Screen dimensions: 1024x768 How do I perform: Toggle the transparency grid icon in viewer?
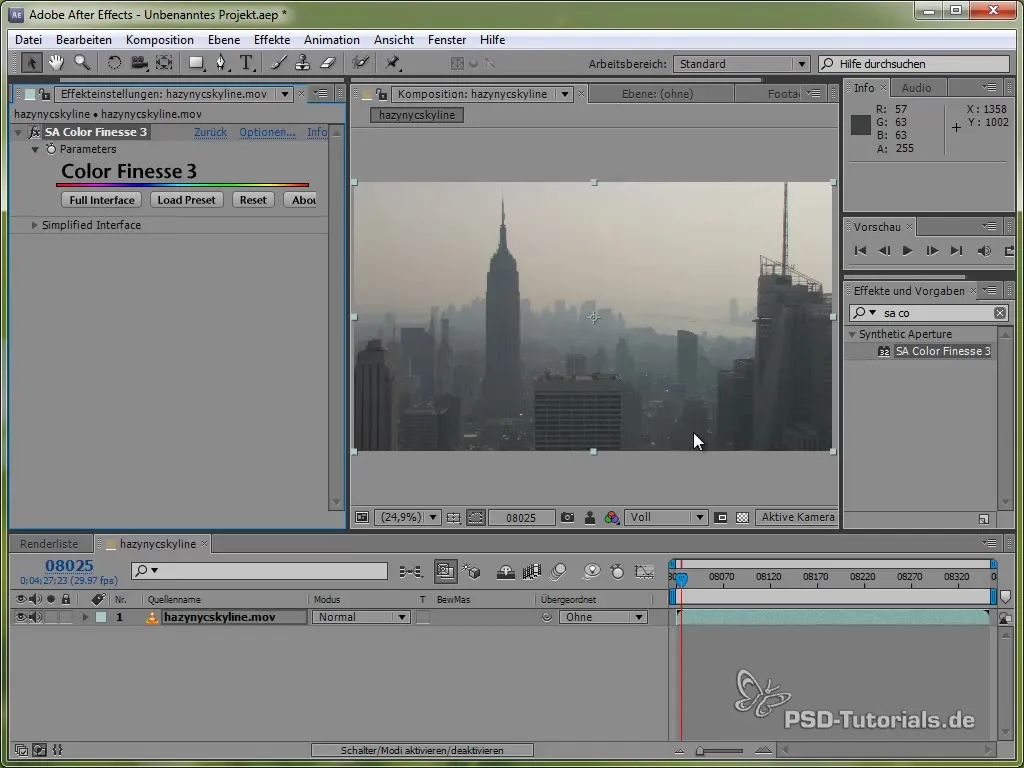[x=743, y=517]
